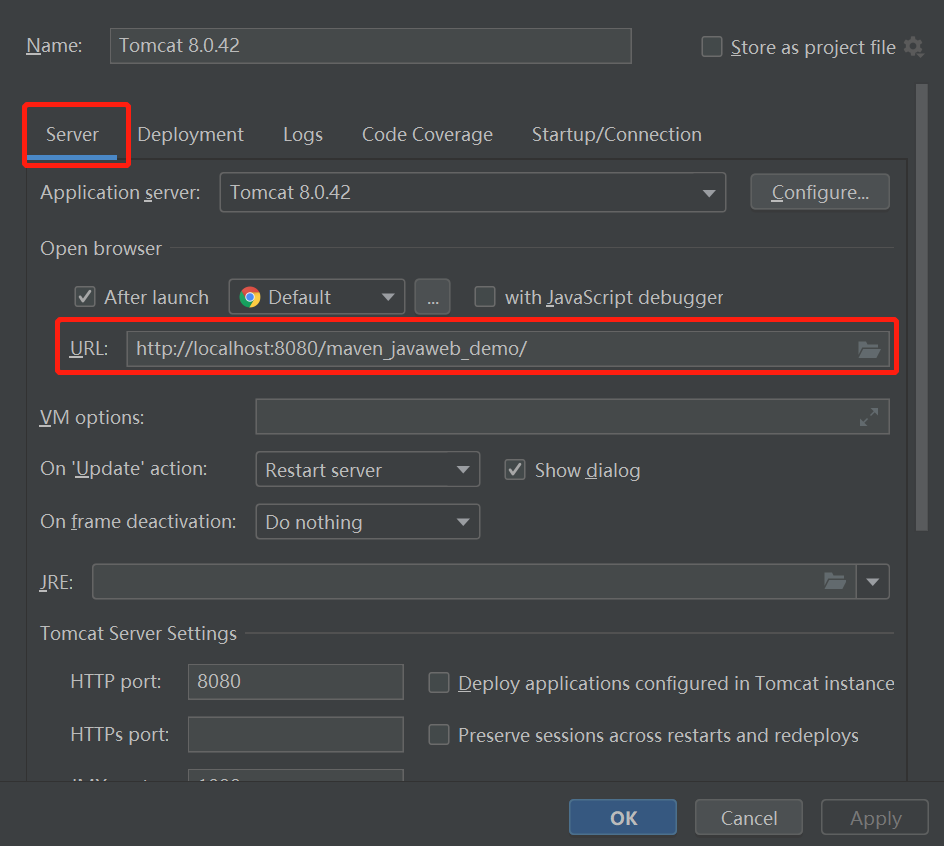This screenshot has height=846, width=944.
Task: Click the Open browser section label
Action: point(101,248)
